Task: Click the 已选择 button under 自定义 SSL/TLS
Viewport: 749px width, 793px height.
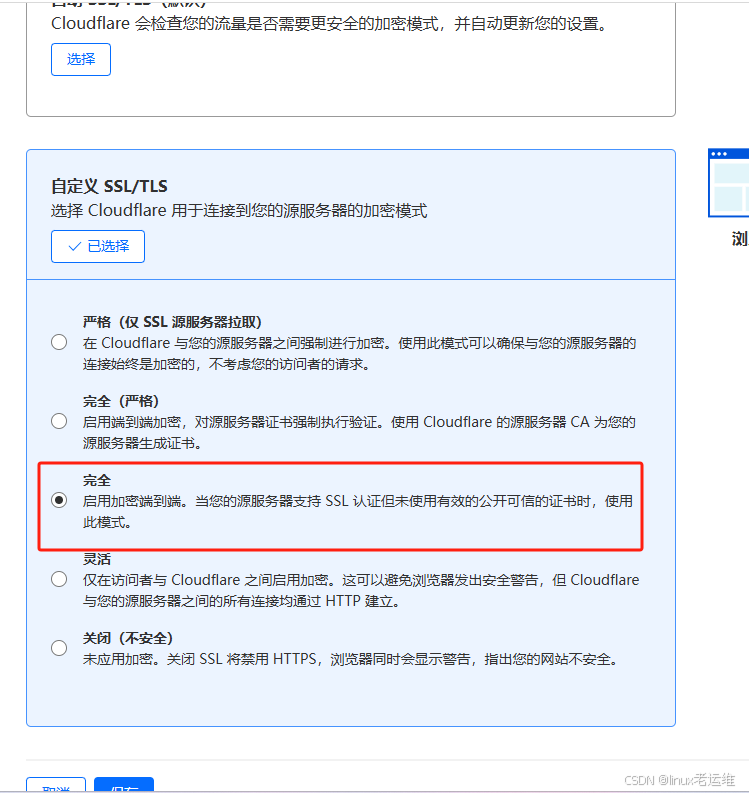Action: pyautogui.click(x=98, y=246)
